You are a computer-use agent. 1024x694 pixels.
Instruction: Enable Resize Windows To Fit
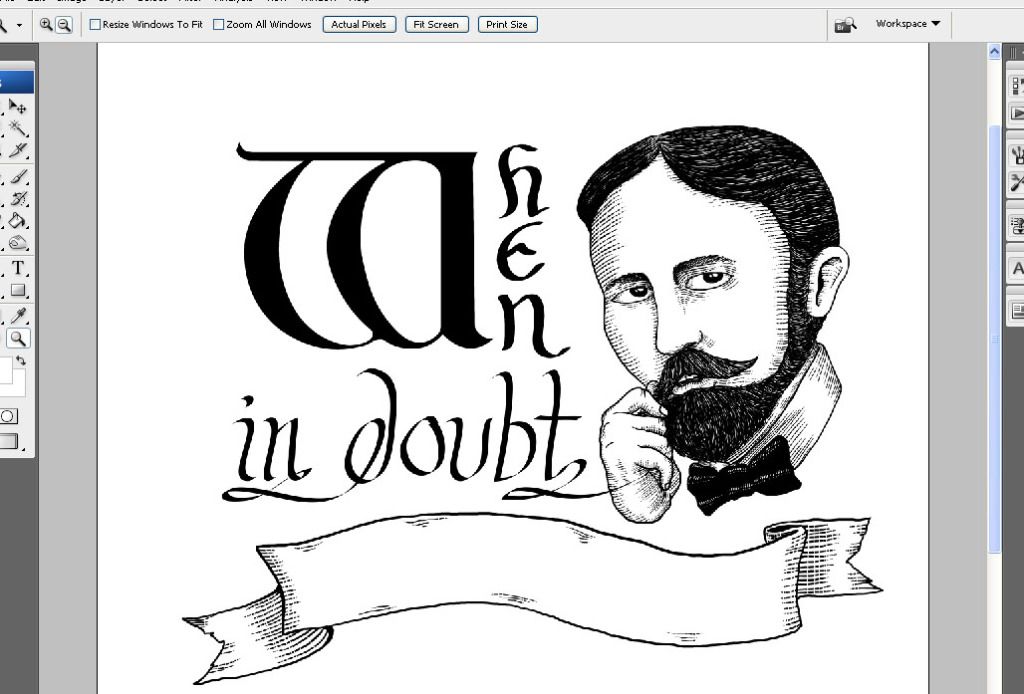click(x=95, y=25)
